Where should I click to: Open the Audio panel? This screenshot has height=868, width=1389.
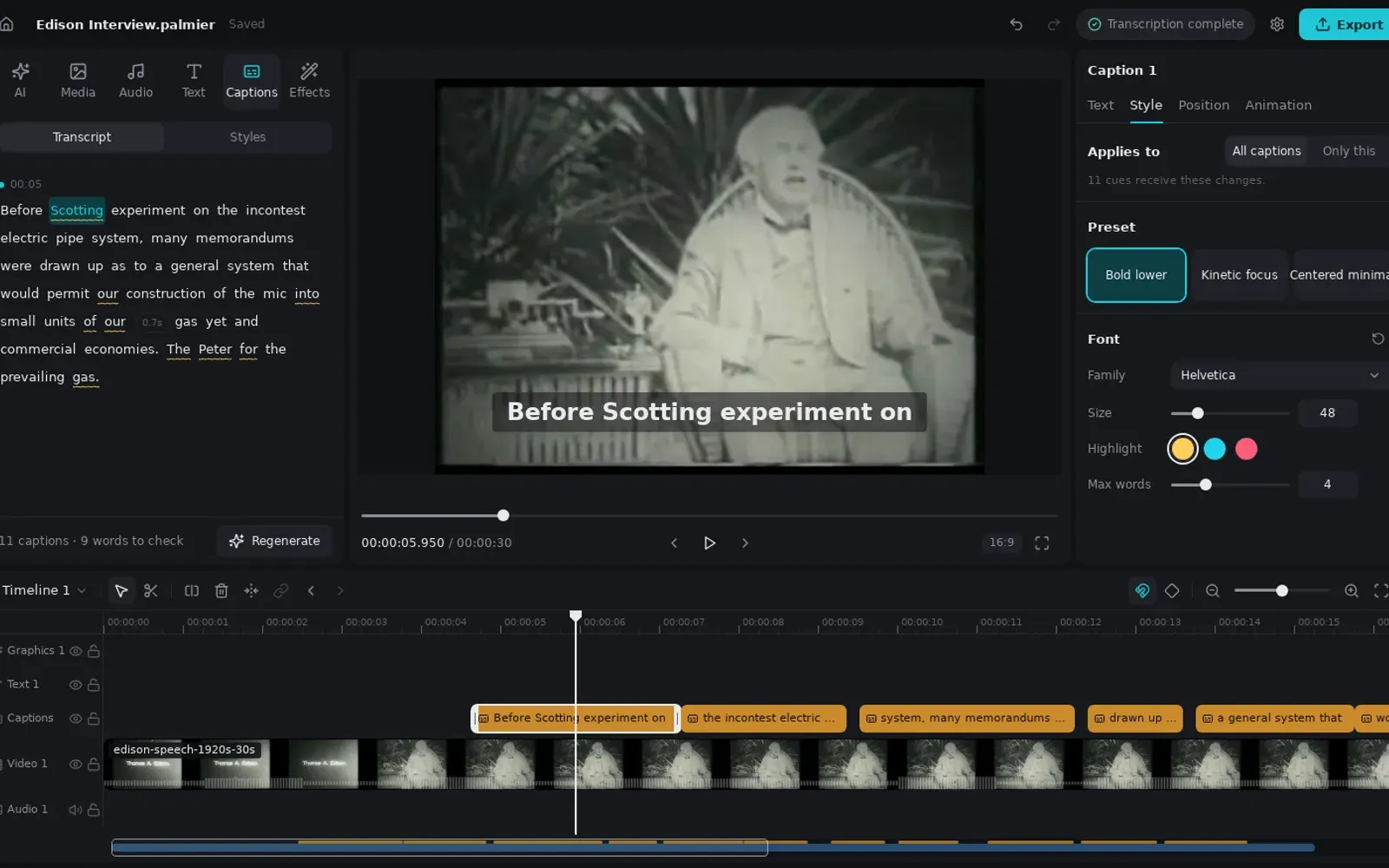pos(135,81)
